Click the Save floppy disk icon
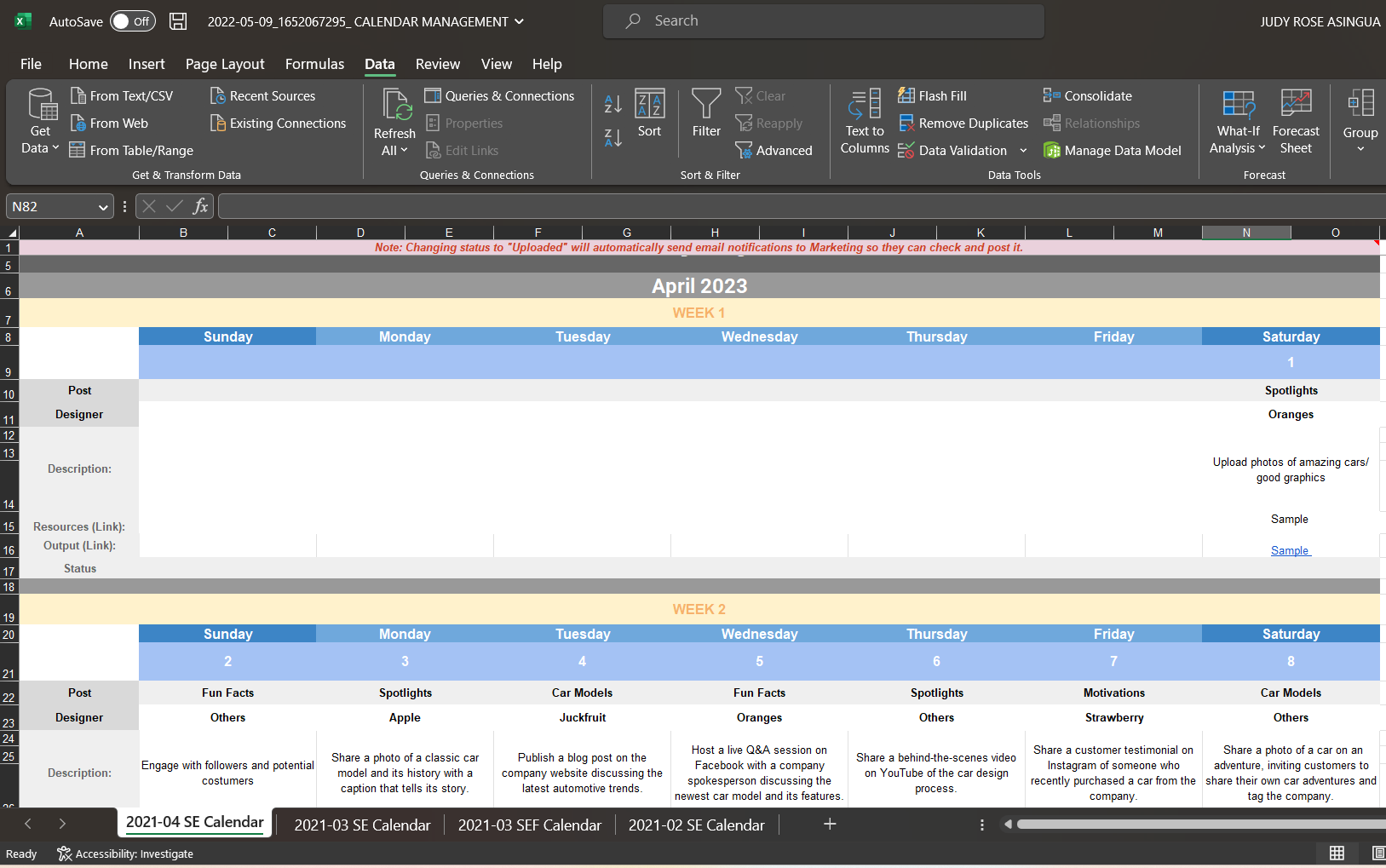Viewport: 1386px width, 868px height. pyautogui.click(x=178, y=21)
